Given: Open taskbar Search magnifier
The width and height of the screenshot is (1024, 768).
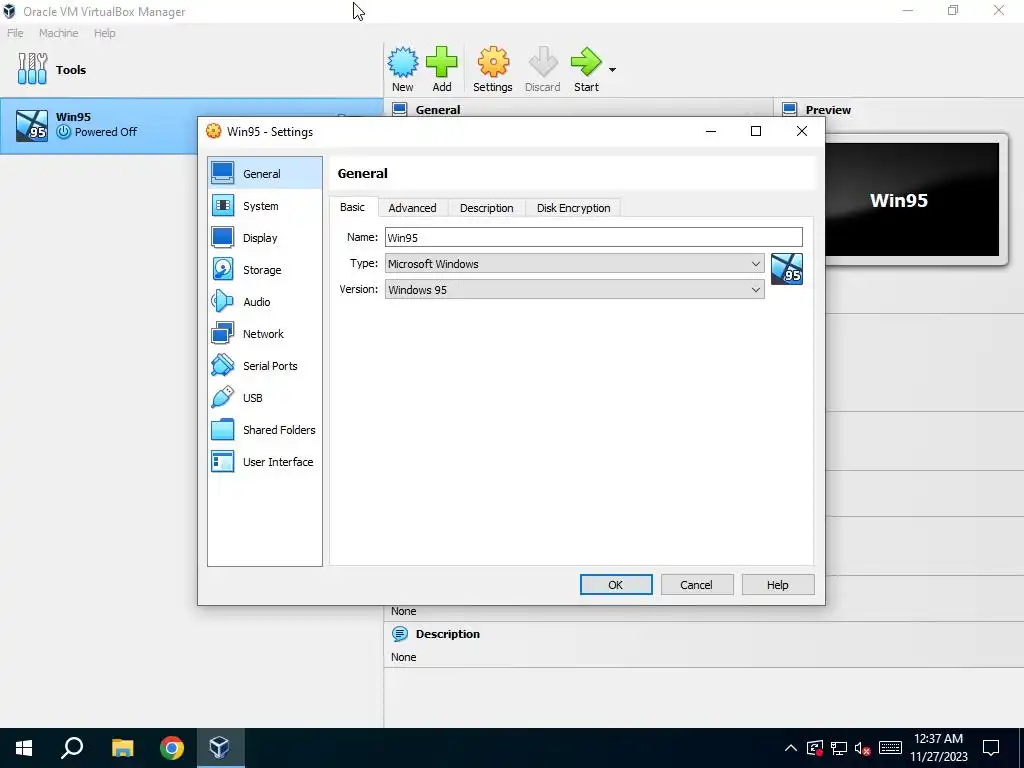Looking at the screenshot, I should [x=72, y=748].
